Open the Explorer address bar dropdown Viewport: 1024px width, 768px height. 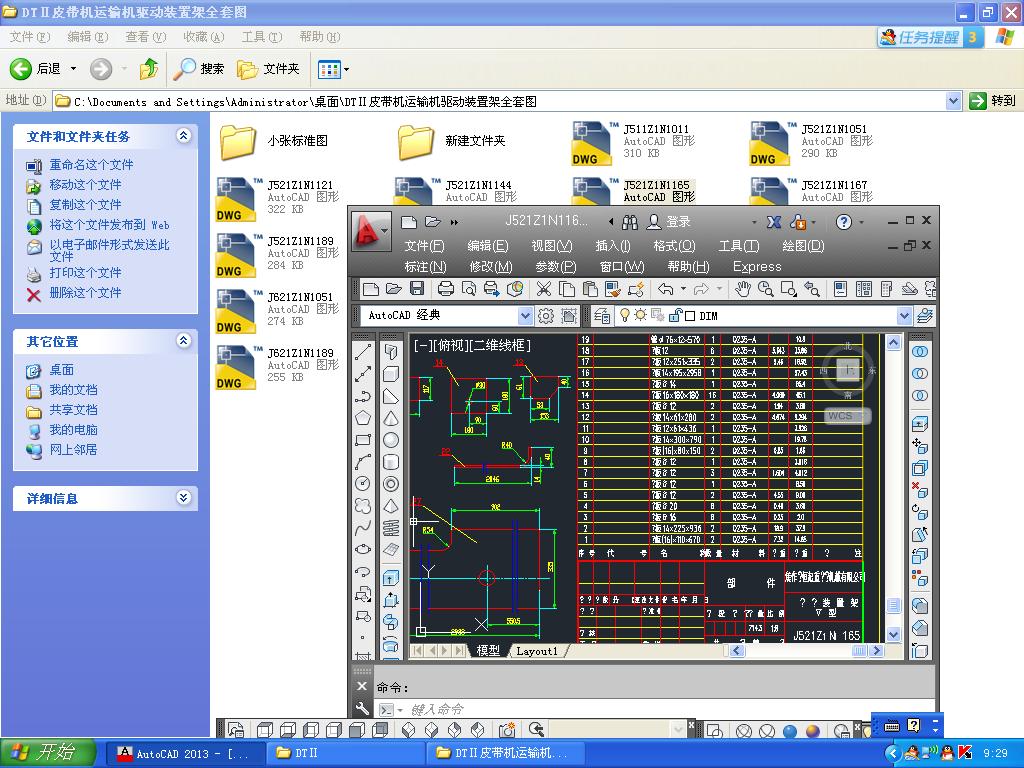(953, 101)
